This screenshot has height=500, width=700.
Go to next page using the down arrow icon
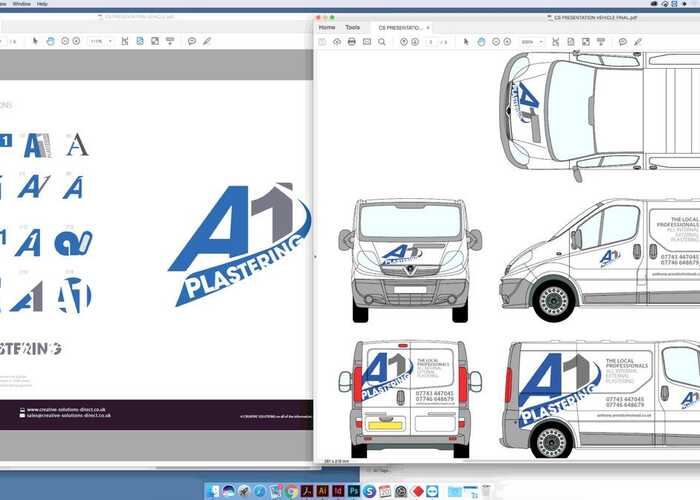[416, 42]
